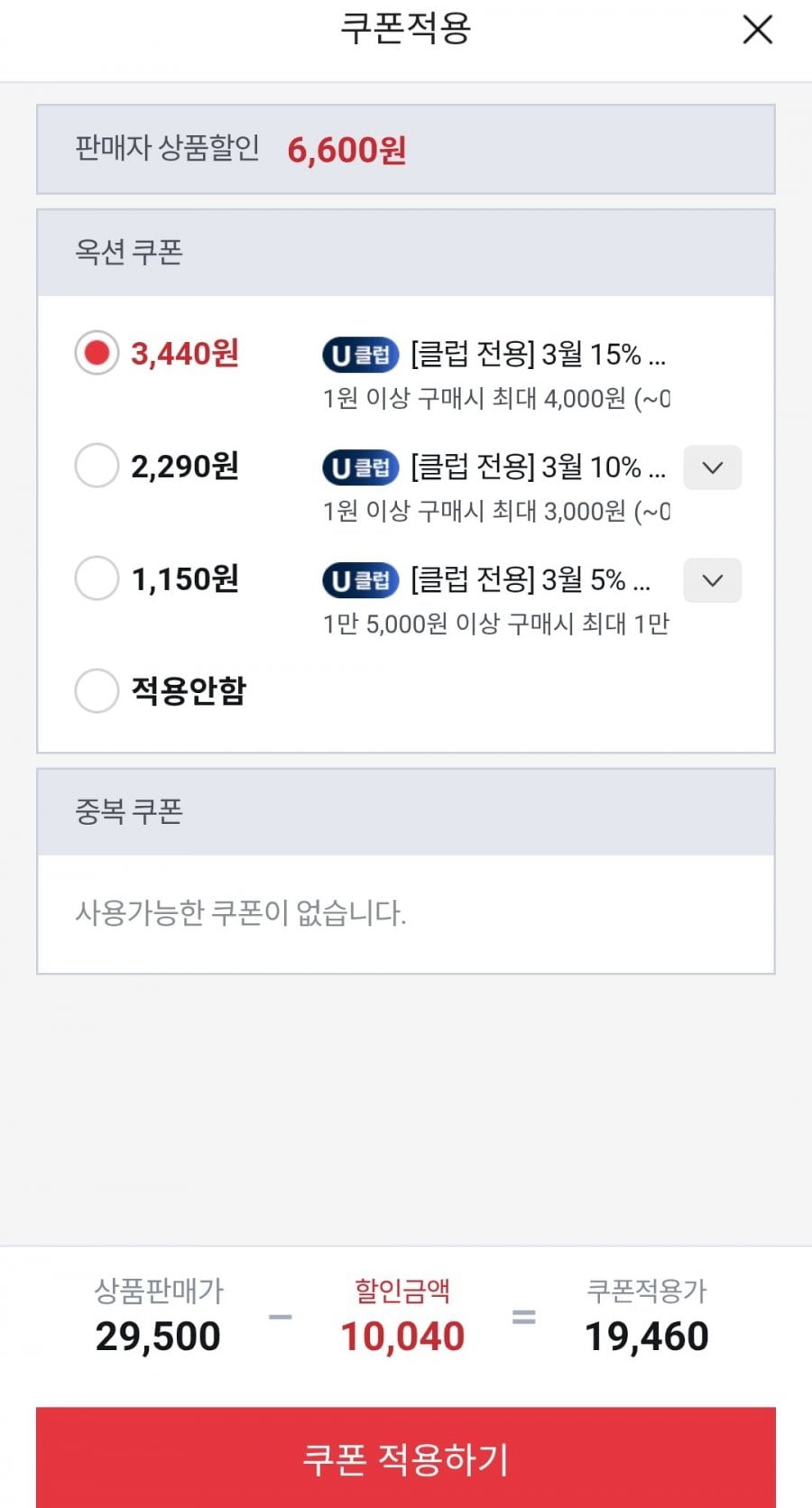812x1508 pixels.
Task: Choose the 적용안함 radio option
Action: point(97,690)
